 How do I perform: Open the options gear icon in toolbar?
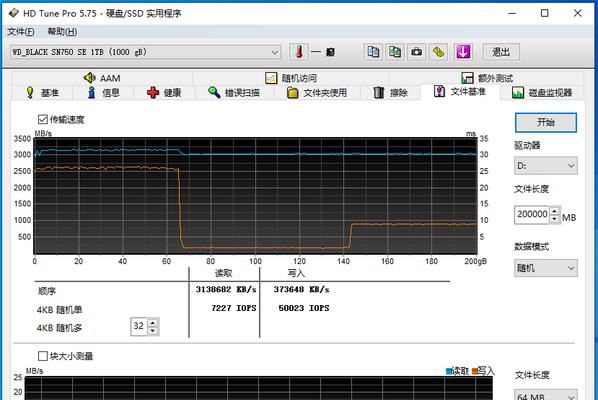click(439, 52)
